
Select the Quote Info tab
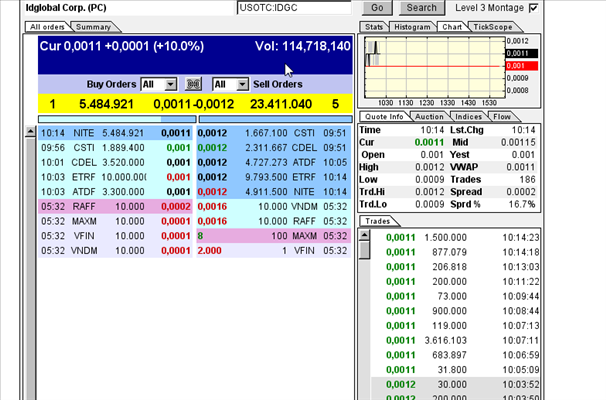[384, 116]
